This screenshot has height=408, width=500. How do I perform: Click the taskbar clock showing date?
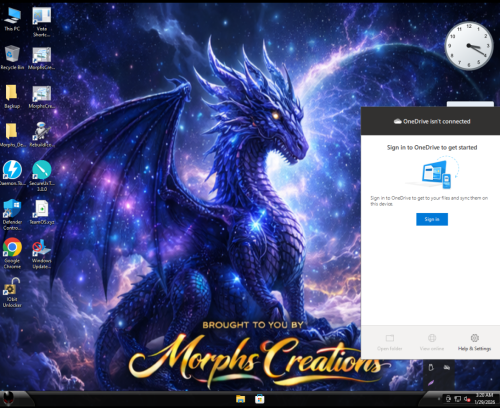coord(484,399)
